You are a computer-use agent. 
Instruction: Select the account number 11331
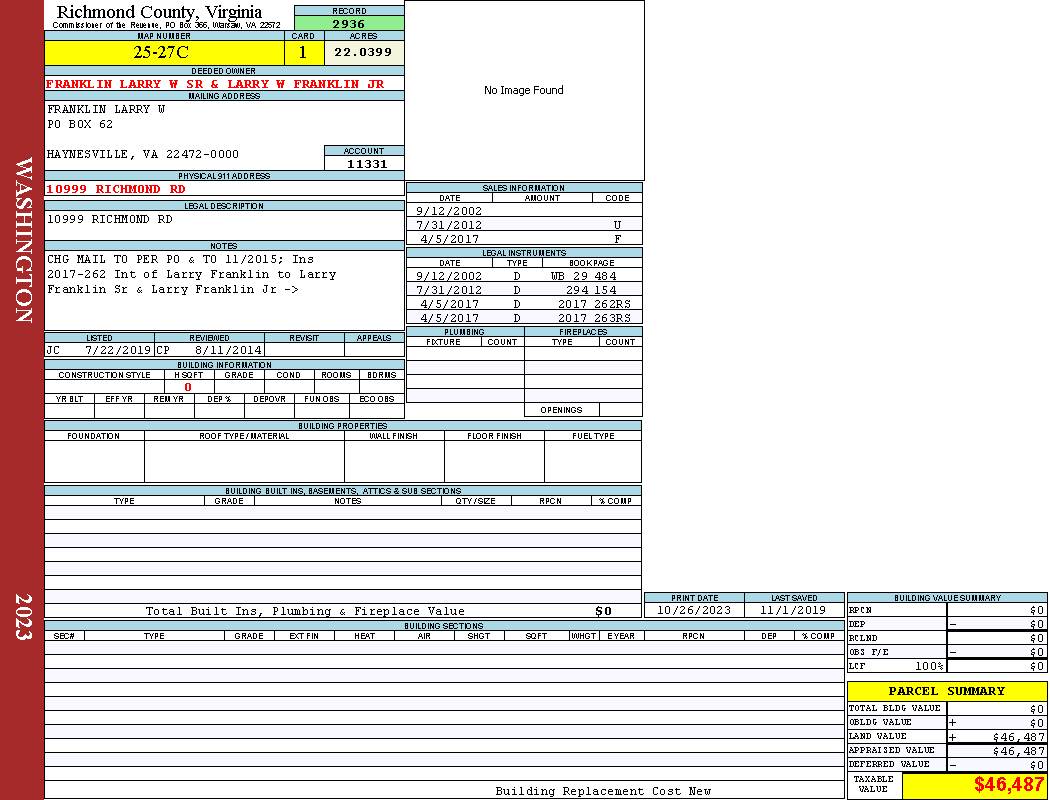tap(365, 163)
